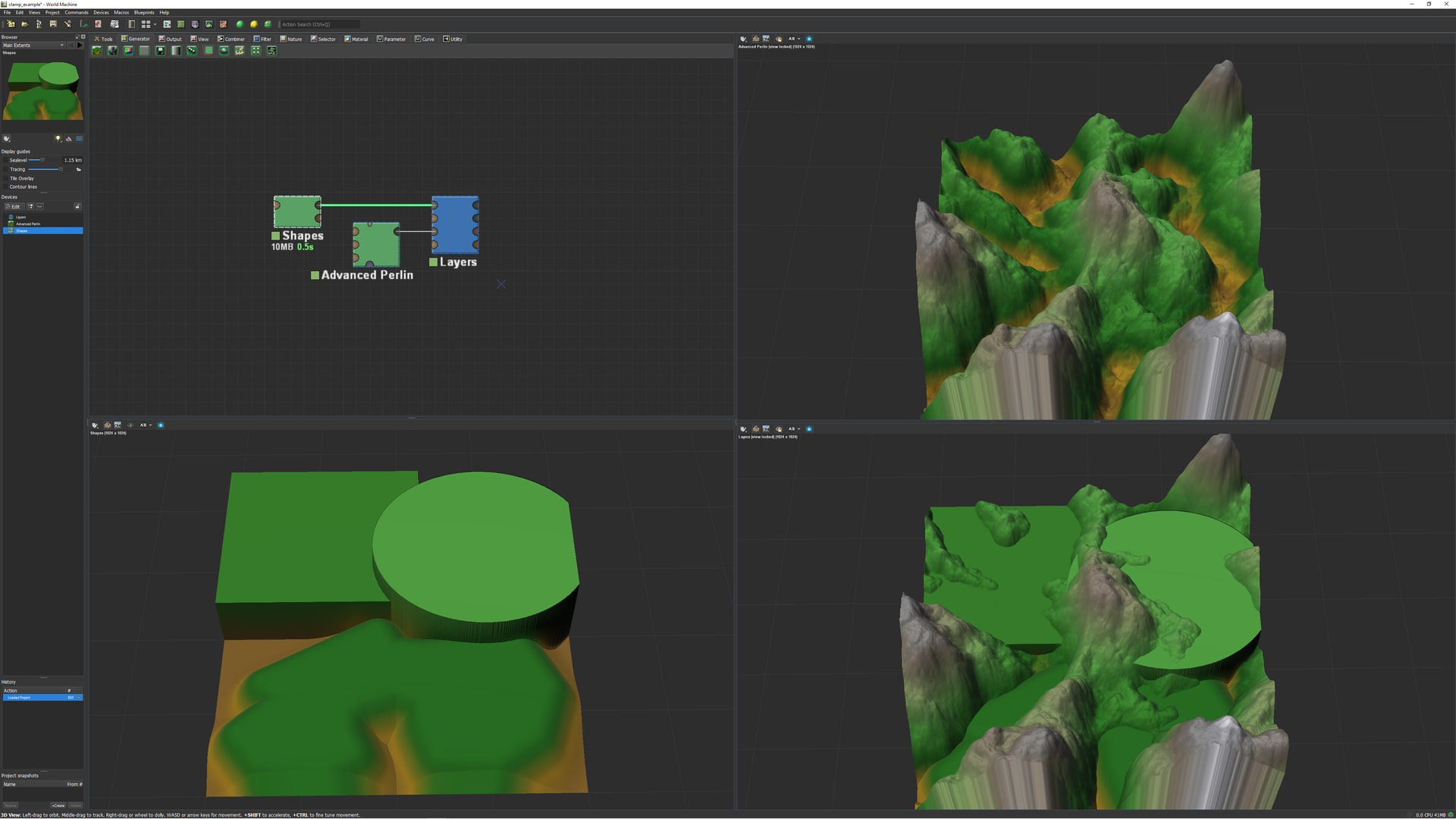The image size is (1456, 819).
Task: Open the Blueprints menu
Action: (144, 13)
